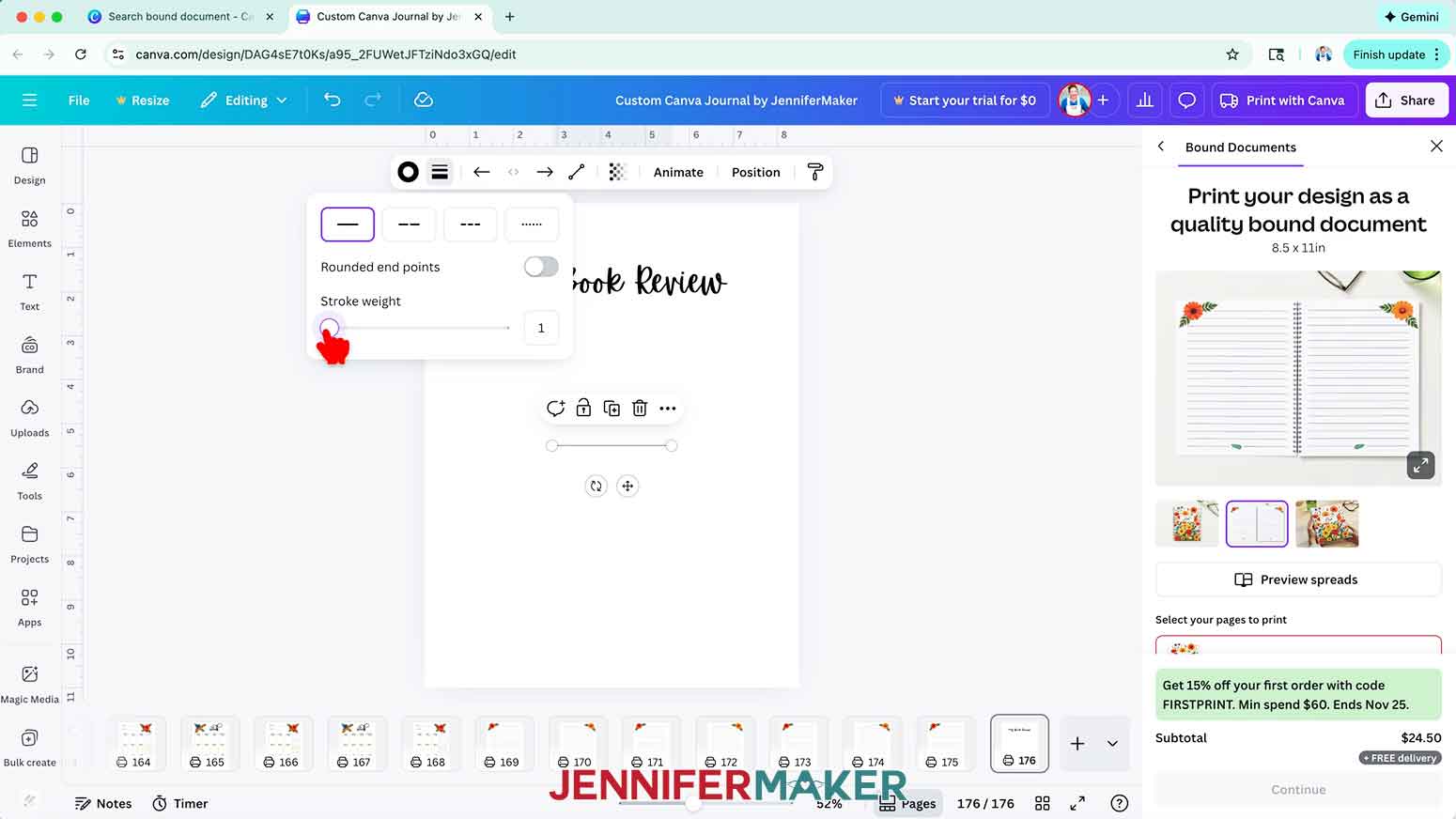Open more options for the selected line
Image resolution: width=1456 pixels, height=819 pixels.
pyautogui.click(x=668, y=408)
